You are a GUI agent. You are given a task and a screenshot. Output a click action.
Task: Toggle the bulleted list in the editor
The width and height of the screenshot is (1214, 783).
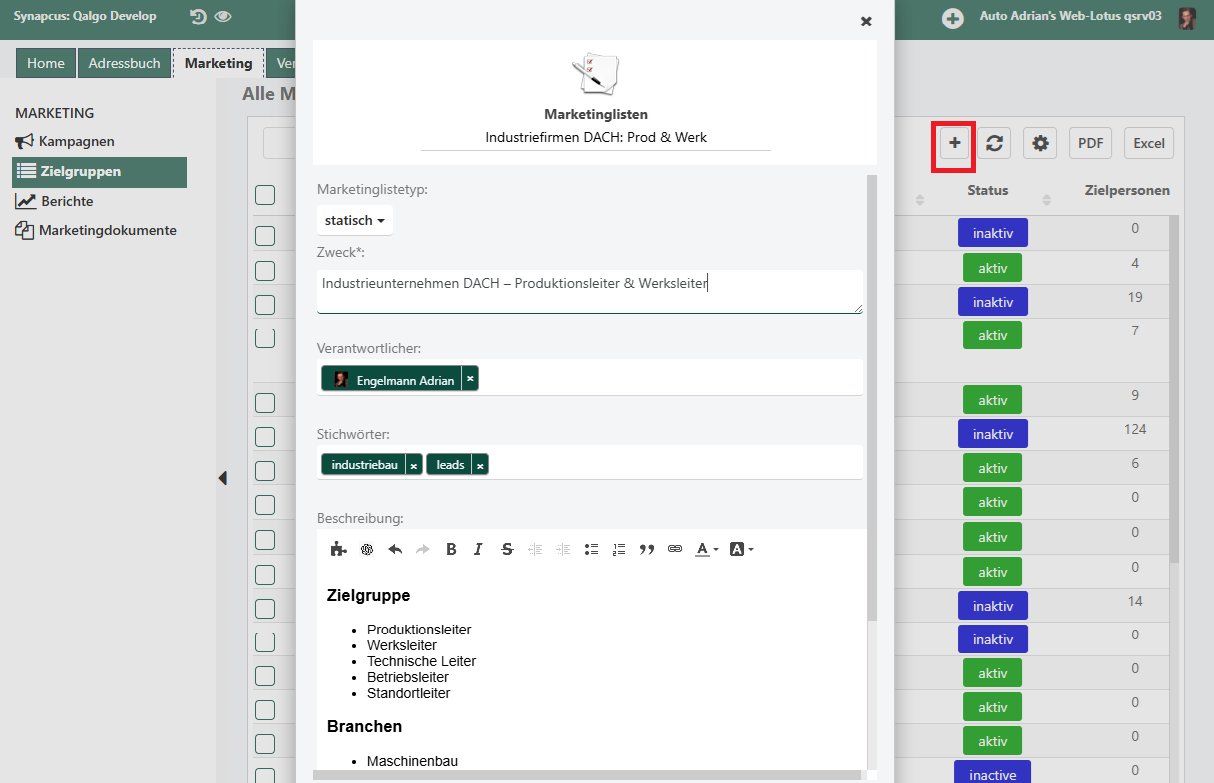coord(591,549)
